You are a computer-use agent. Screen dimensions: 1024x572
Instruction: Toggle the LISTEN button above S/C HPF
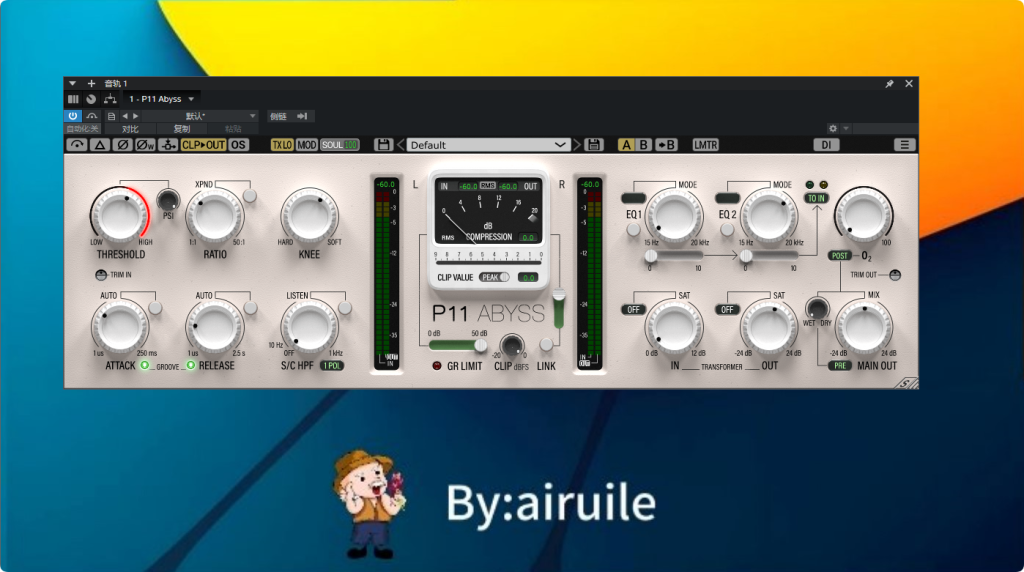click(345, 307)
